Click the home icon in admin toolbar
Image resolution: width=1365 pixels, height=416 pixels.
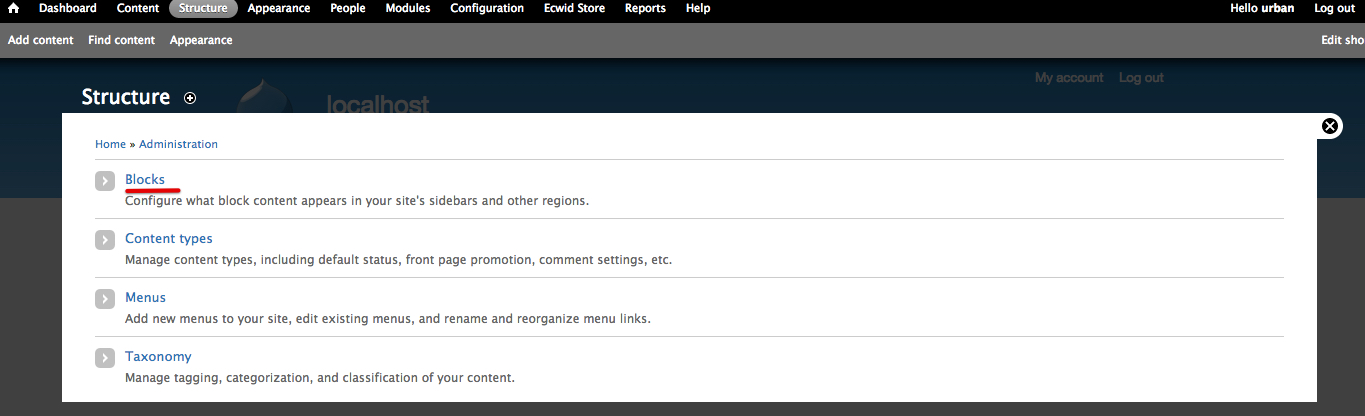(x=14, y=8)
